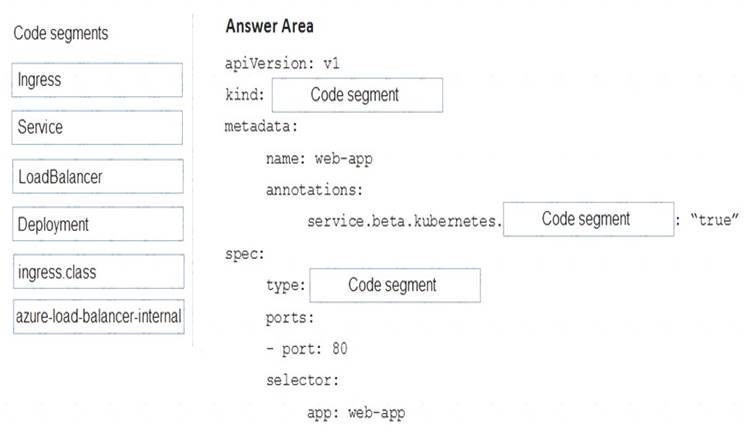745x437 pixels.
Task: Click the spec: line
Action: click(244, 253)
